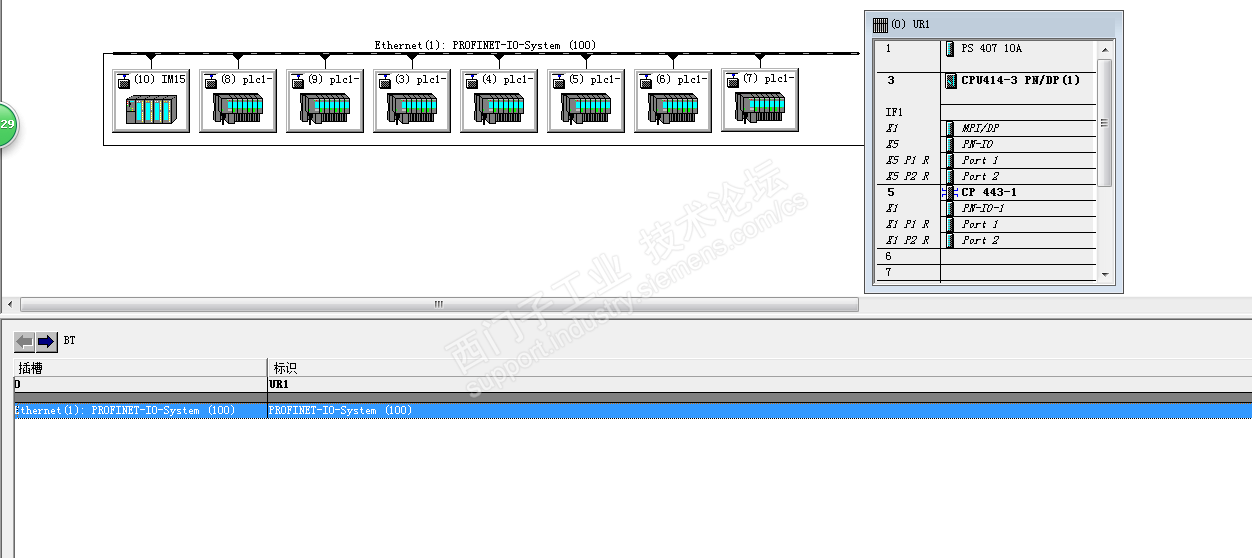Select the (5) plc1 IO device icon
Image resolution: width=1252 pixels, height=558 pixels.
[586, 100]
